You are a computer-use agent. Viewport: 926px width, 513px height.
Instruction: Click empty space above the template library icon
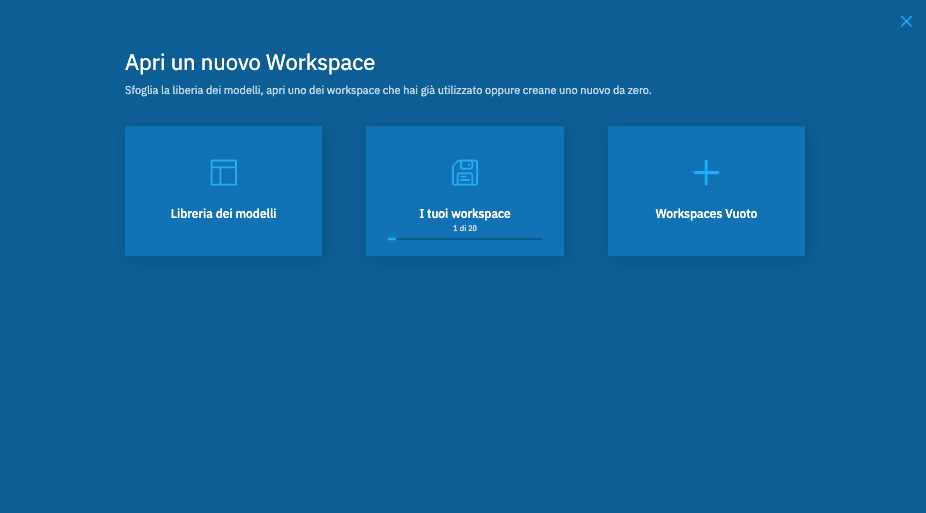click(223, 139)
